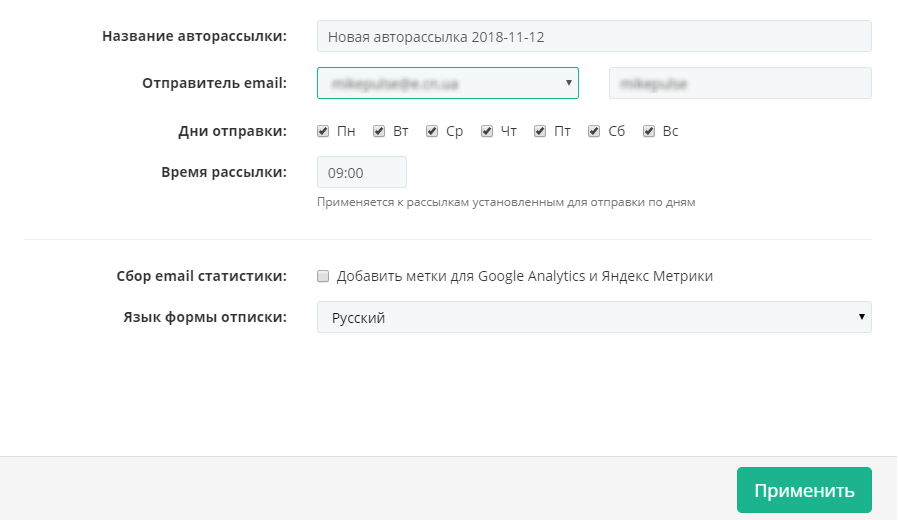Enable Google Analytics and Яндекс Метрики tags checkbox

point(323,276)
